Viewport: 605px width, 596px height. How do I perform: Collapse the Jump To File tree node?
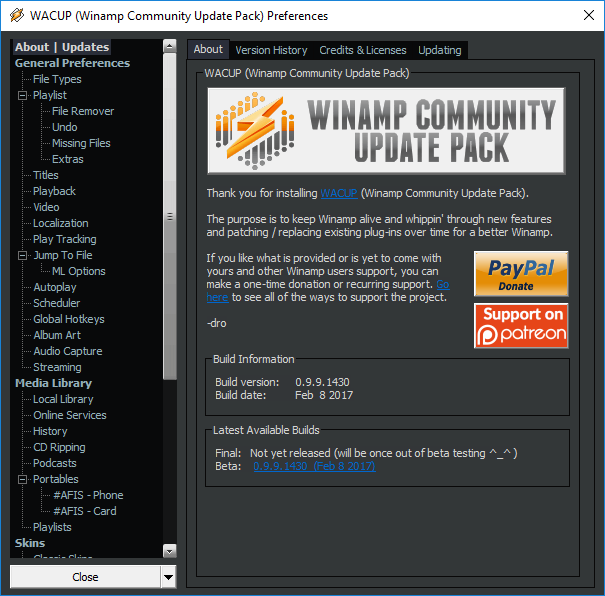point(22,255)
